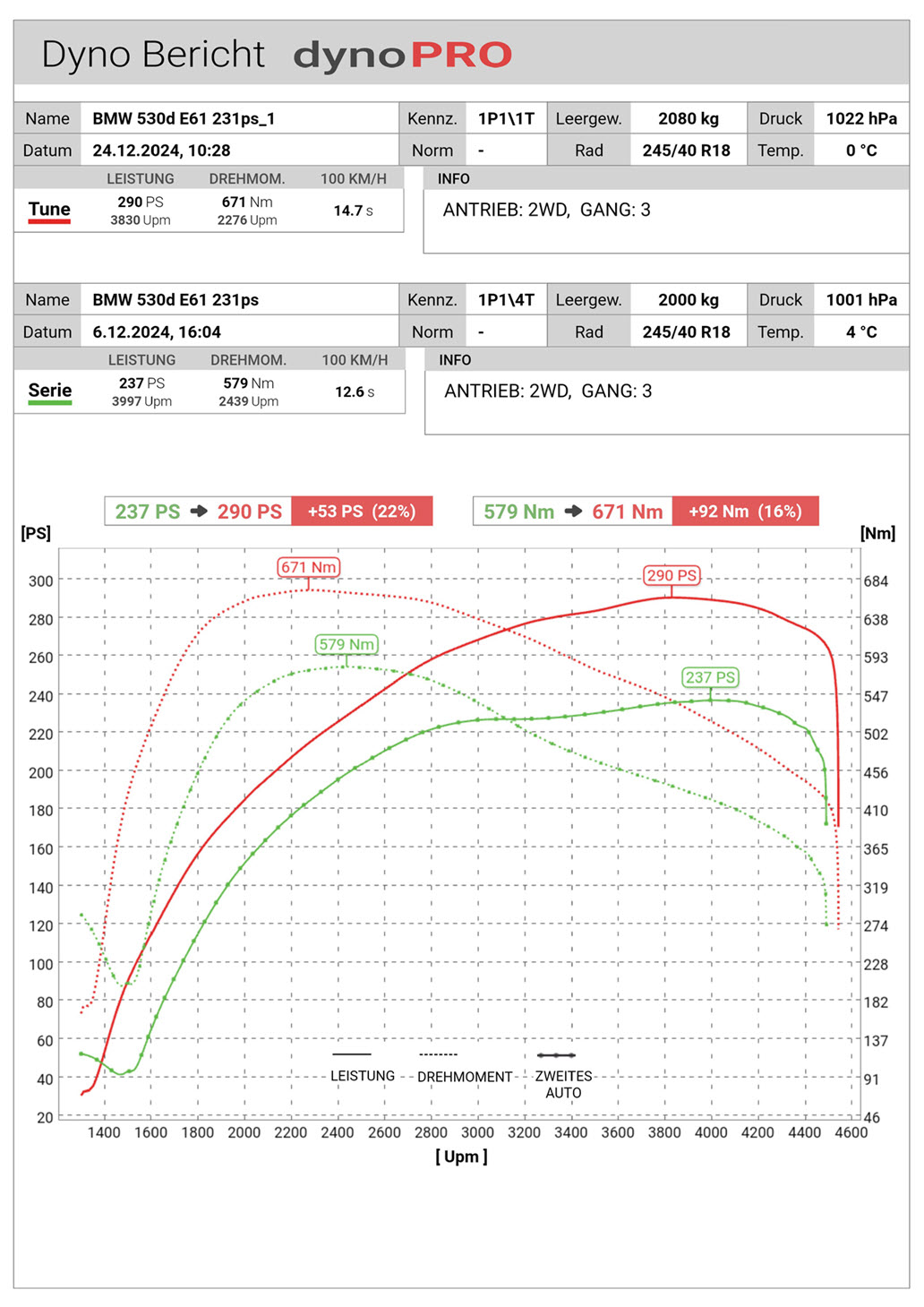
Task: Click the '3000' tick on the Upm axis
Action: [477, 1133]
